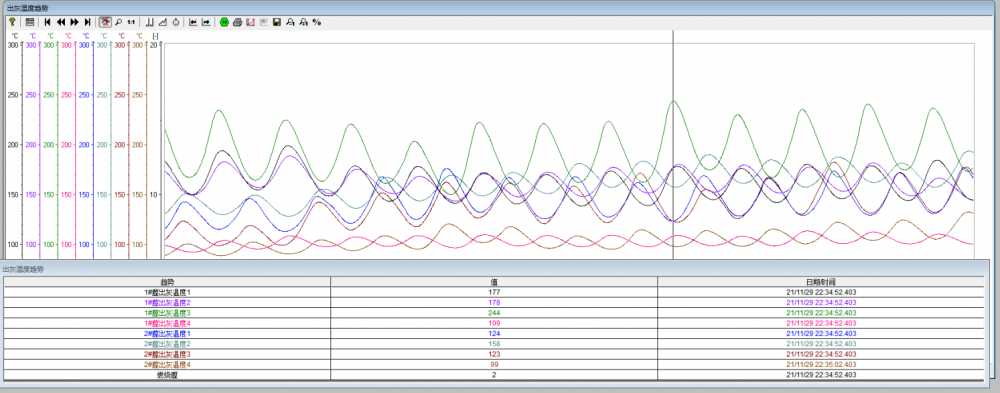Restore original 1:1 view
1000x393 pixels.
tap(131, 22)
